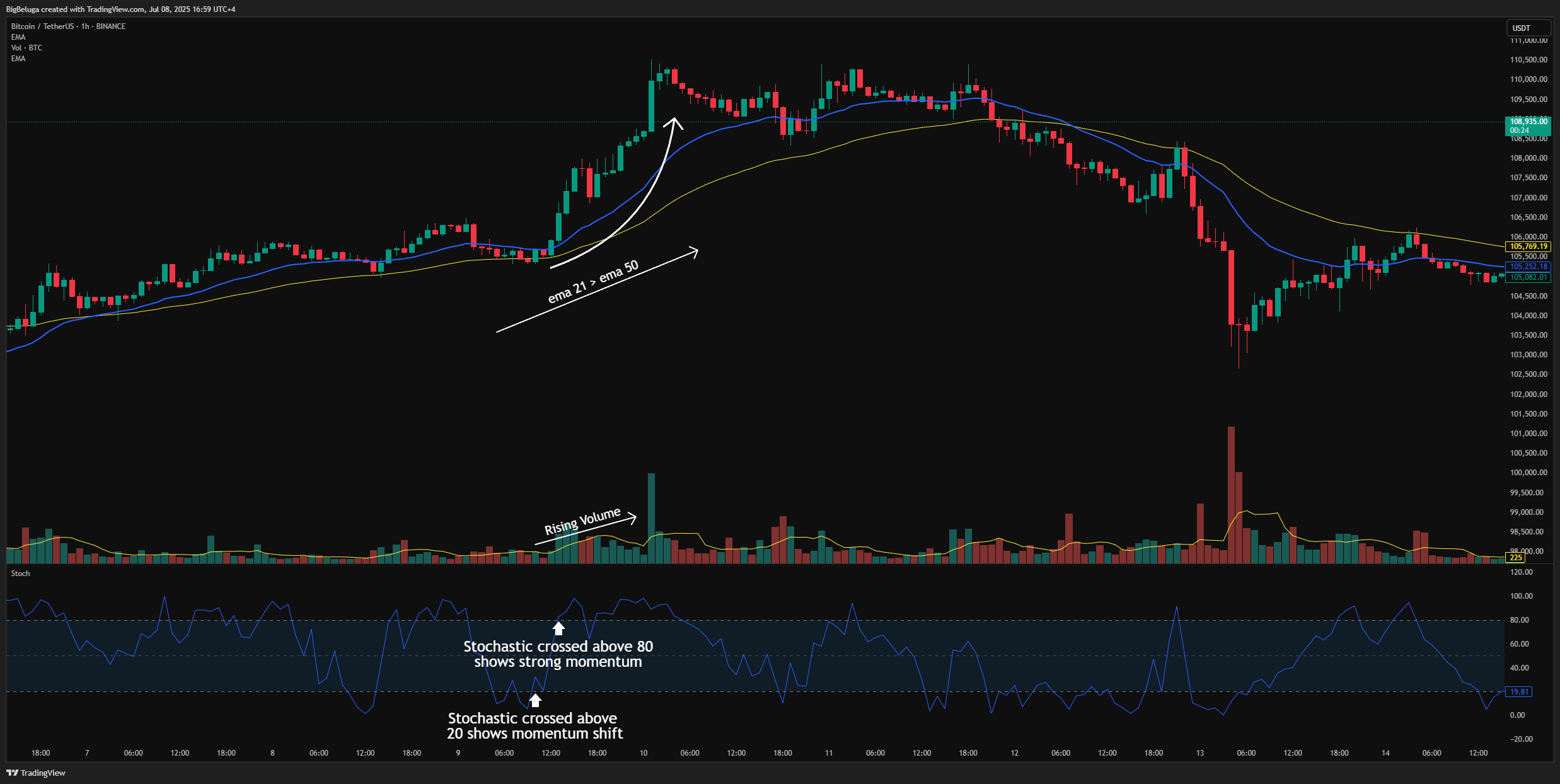This screenshot has width=1560, height=784.
Task: Click the current price label 108,935.00
Action: coord(1528,125)
